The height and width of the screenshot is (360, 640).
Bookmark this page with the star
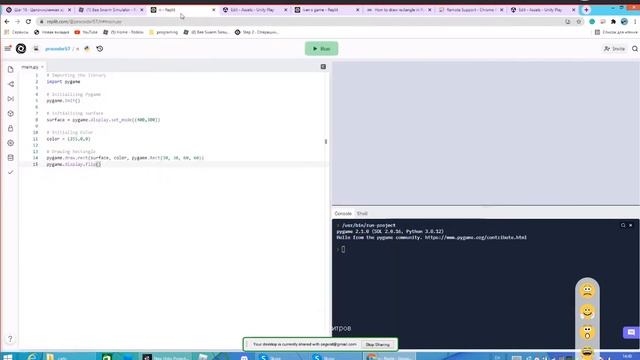coord(578,22)
